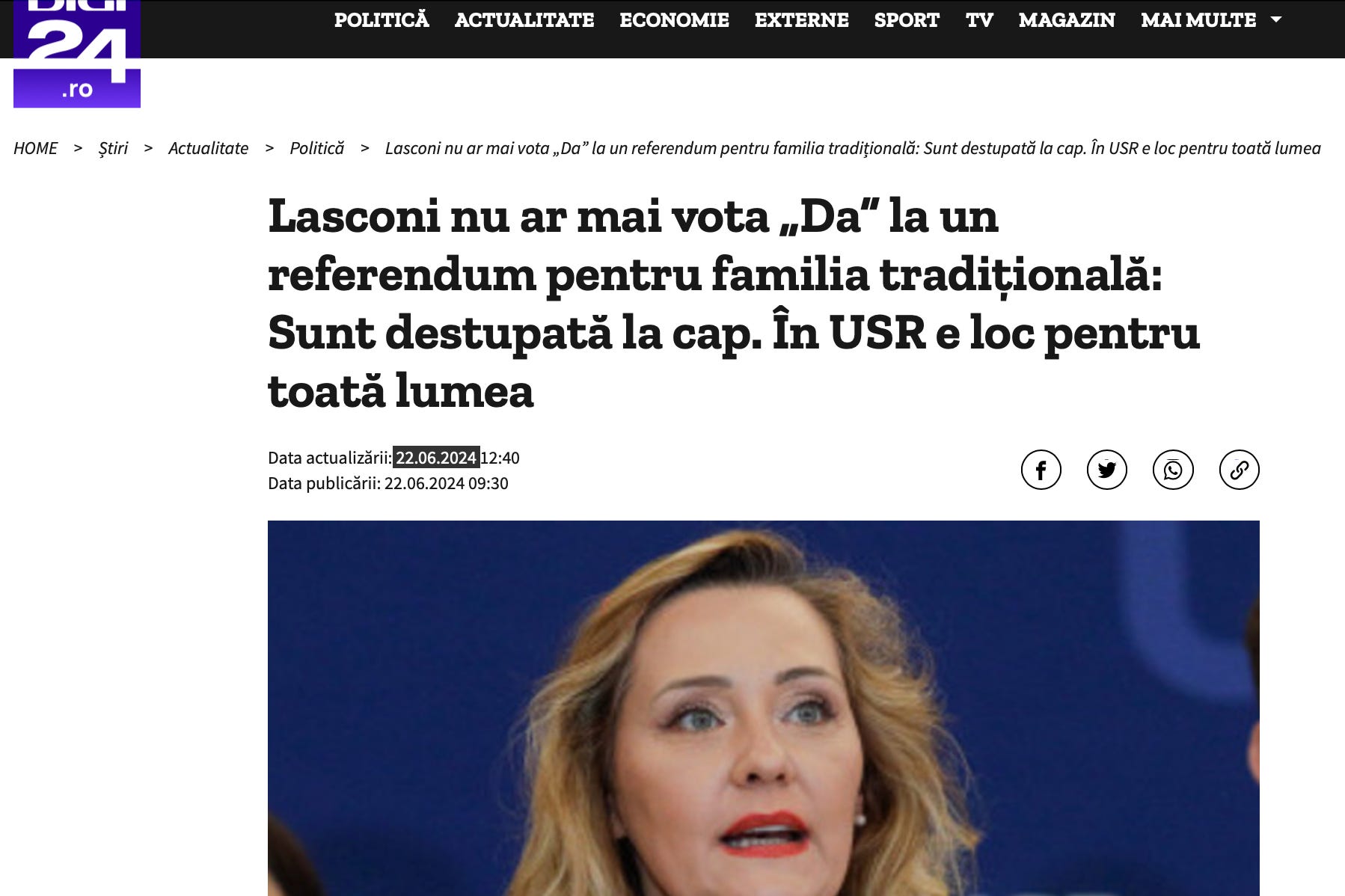Open the TV menu item
The height and width of the screenshot is (896, 1345).
click(x=979, y=20)
